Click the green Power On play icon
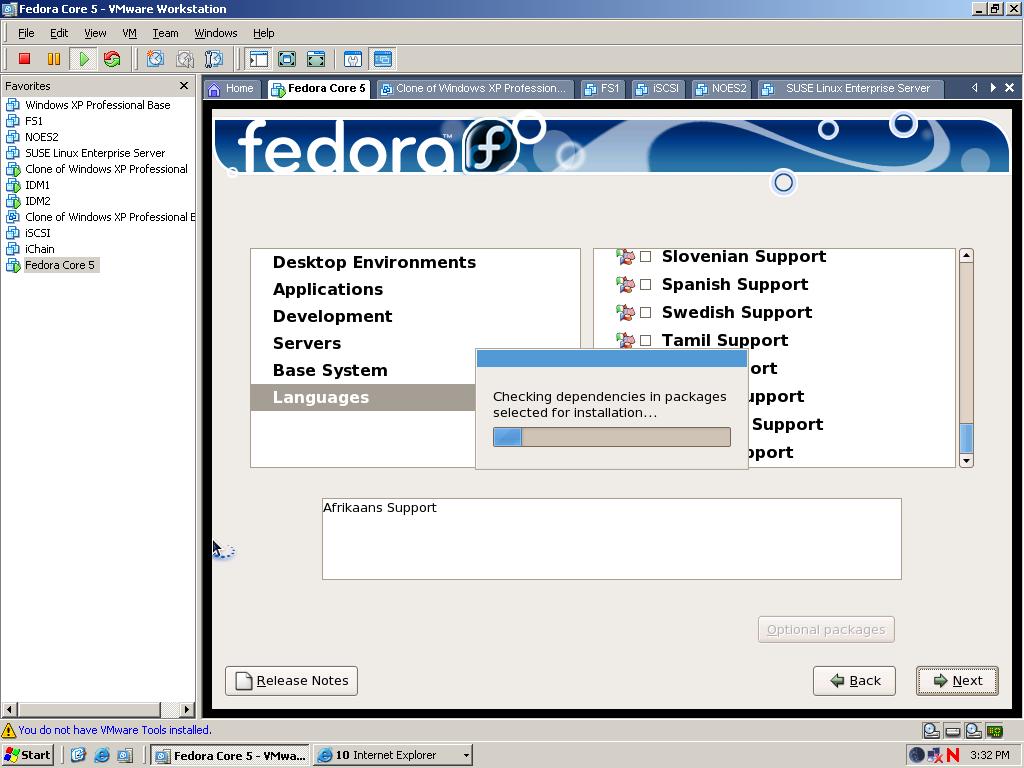Image resolution: width=1024 pixels, height=768 pixels. 83,59
